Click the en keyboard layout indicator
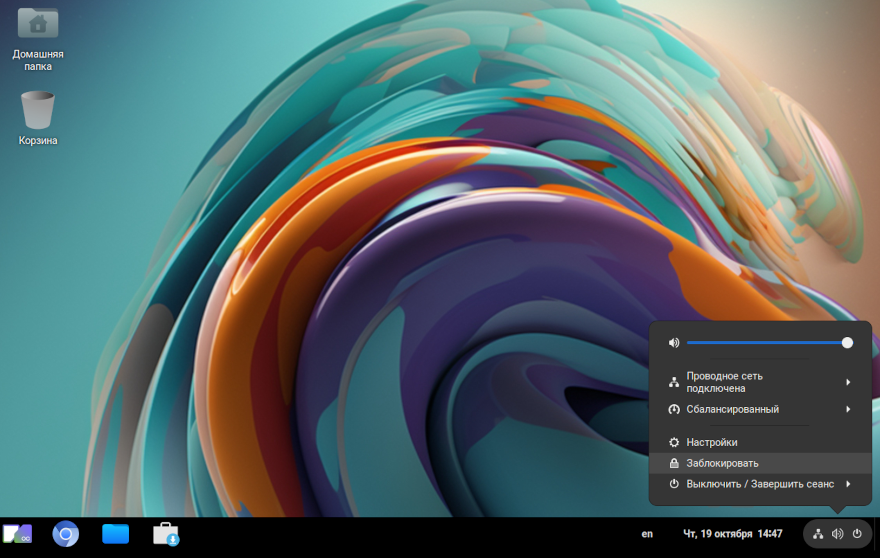The height and width of the screenshot is (558, 880). (647, 534)
